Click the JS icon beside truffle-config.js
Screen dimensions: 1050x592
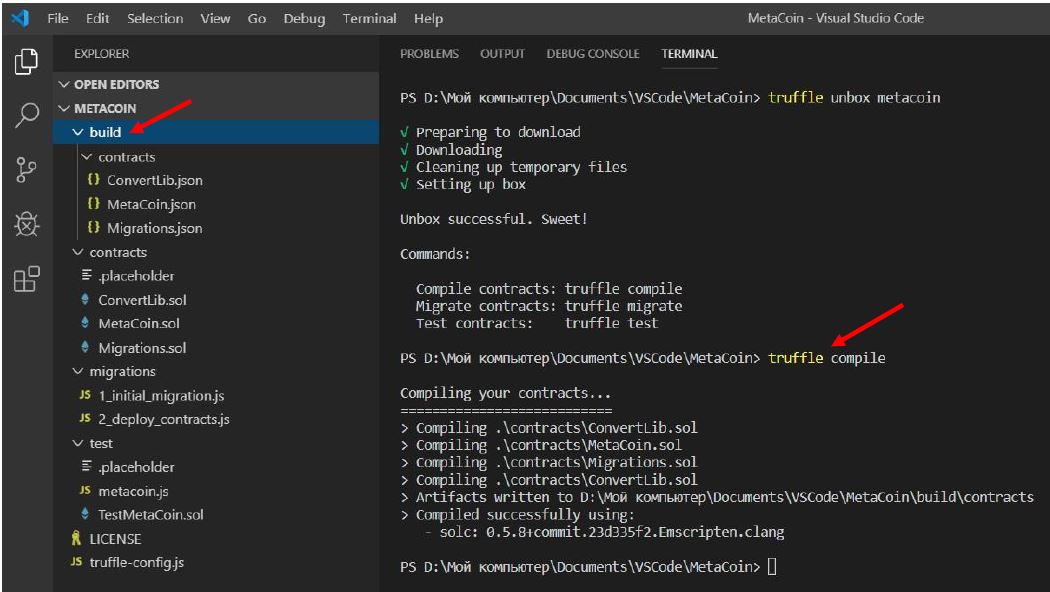[76, 562]
